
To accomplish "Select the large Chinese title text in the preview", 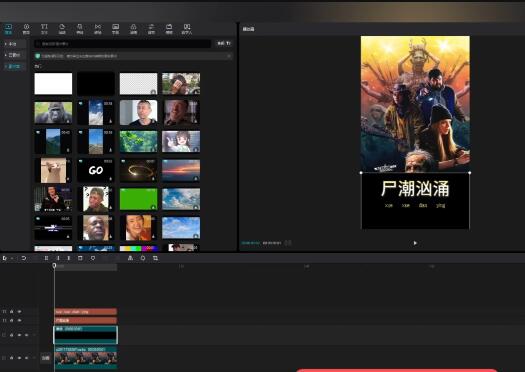I will pyautogui.click(x=415, y=189).
